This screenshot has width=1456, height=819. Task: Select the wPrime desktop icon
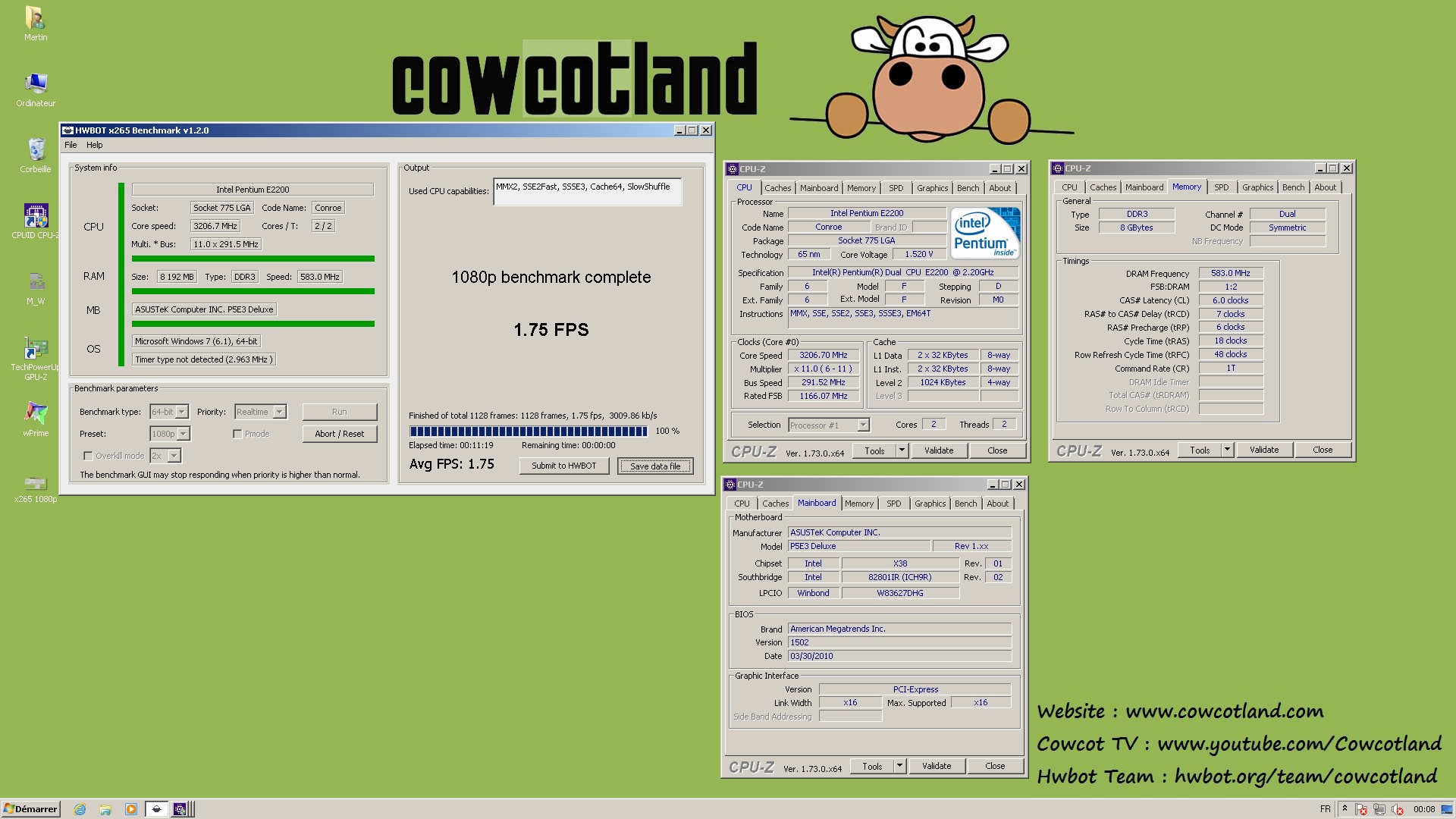36,419
